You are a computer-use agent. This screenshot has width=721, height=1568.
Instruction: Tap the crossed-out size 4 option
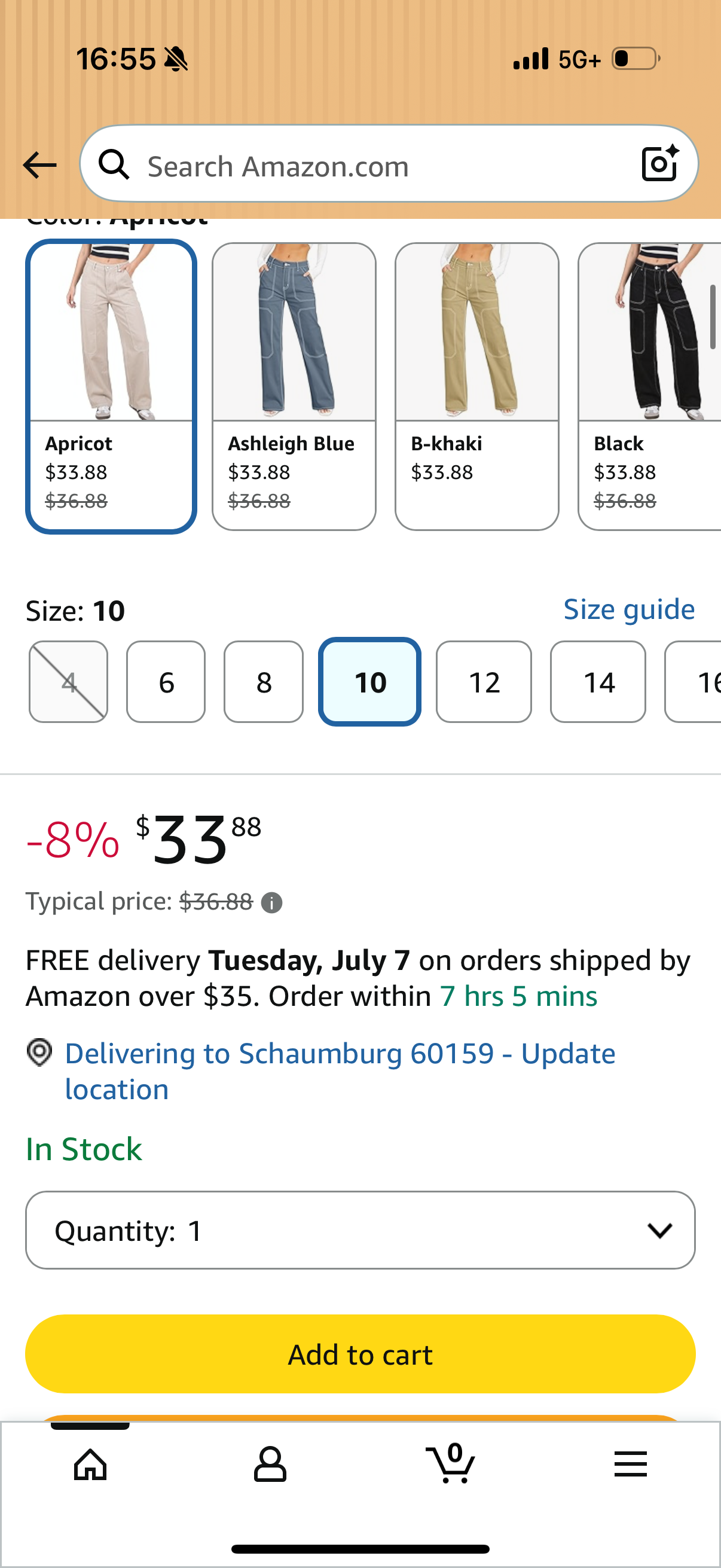[x=69, y=682]
